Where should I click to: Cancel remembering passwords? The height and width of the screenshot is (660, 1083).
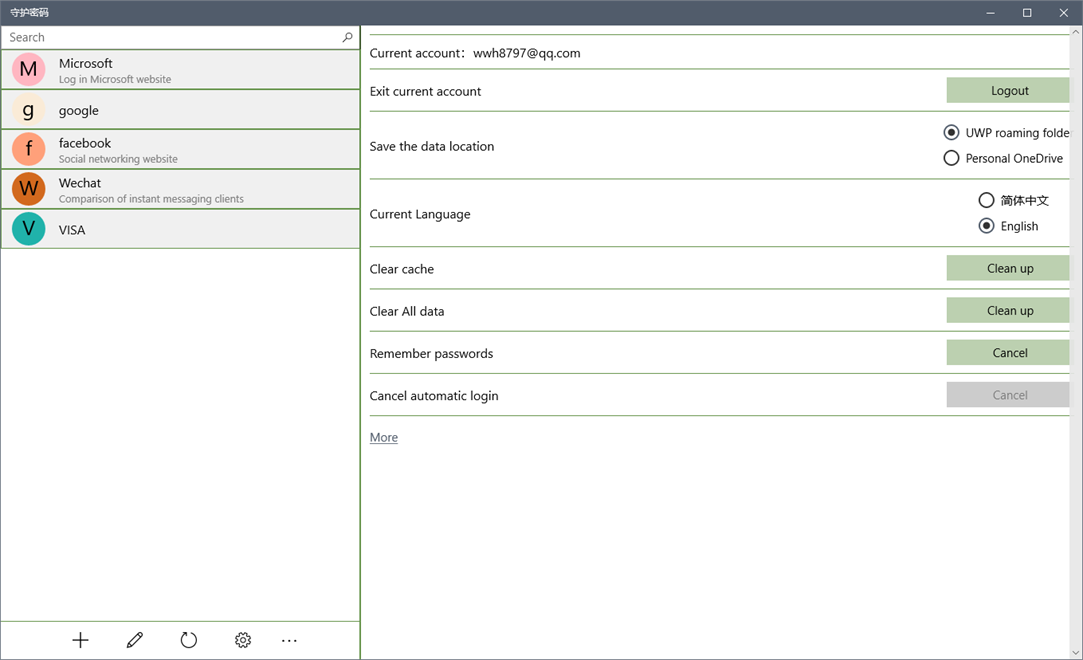(x=1008, y=352)
